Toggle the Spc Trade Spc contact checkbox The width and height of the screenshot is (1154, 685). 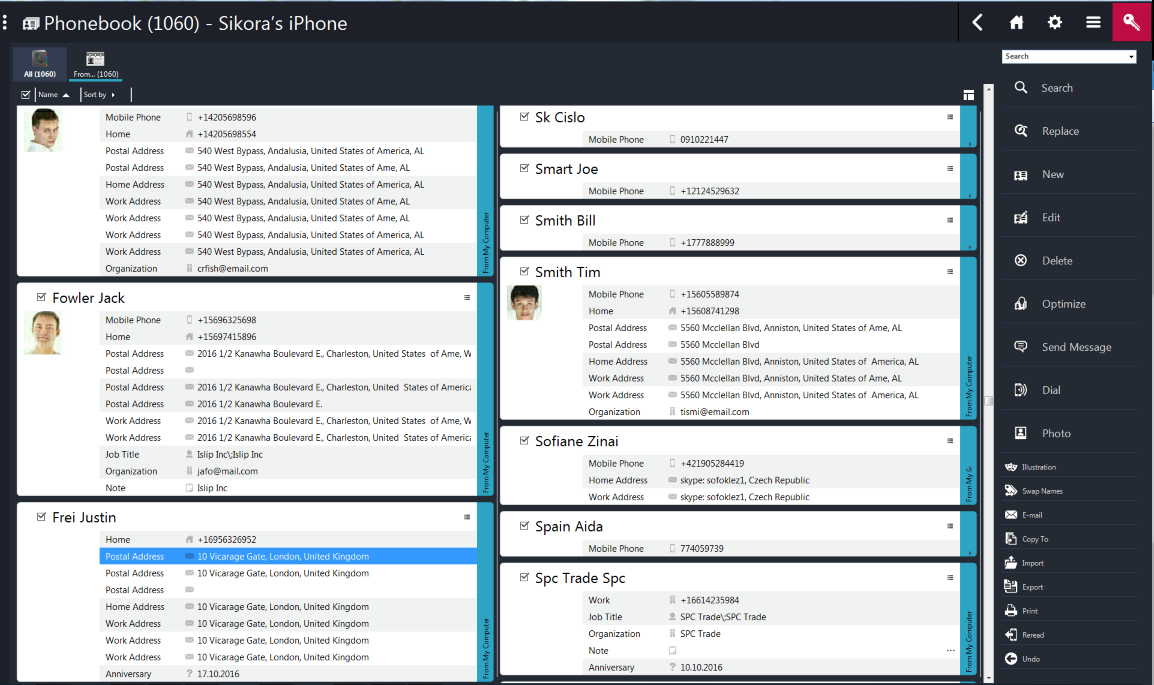pyautogui.click(x=524, y=578)
